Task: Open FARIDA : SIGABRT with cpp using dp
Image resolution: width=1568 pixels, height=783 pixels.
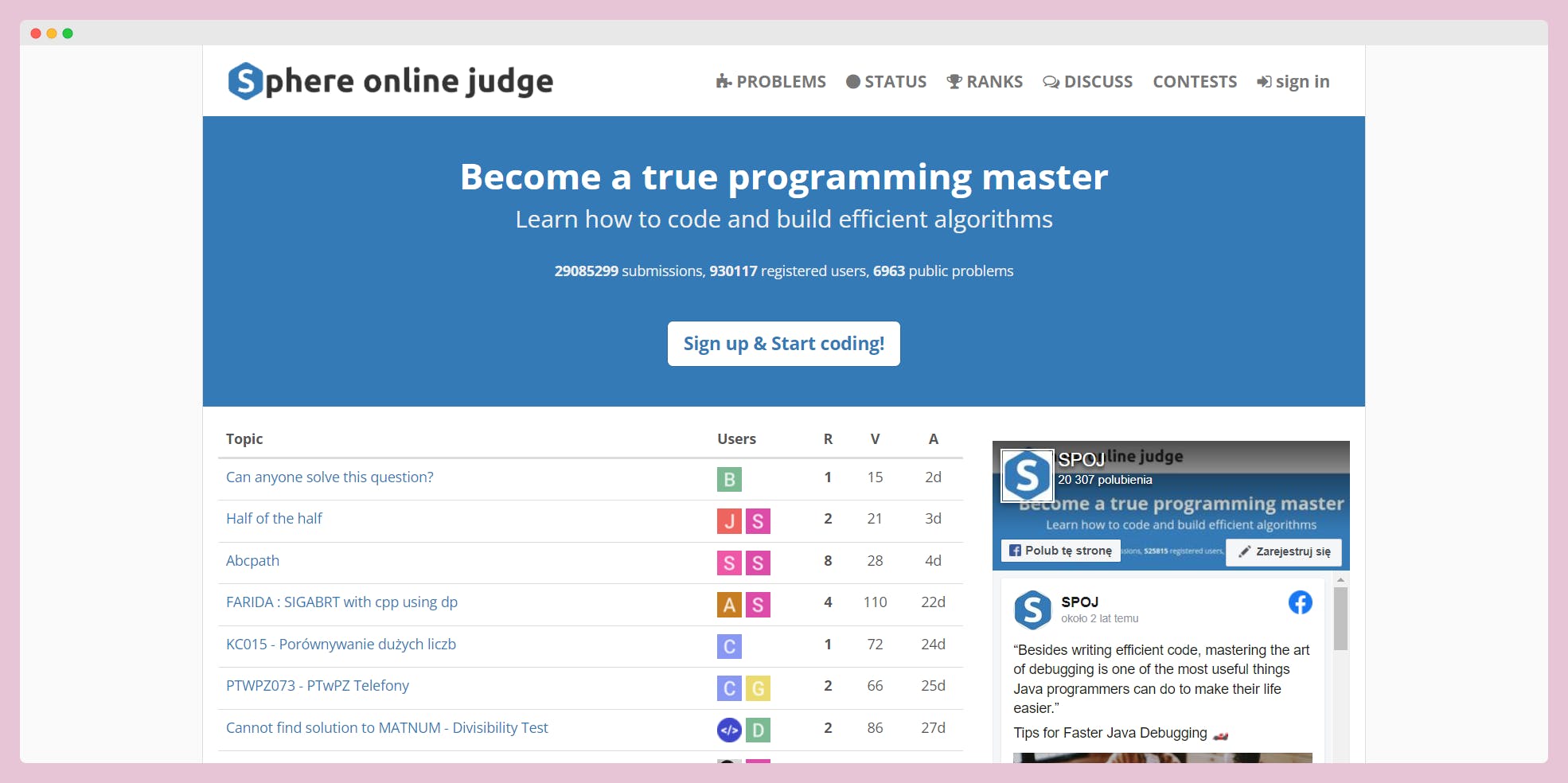Action: click(x=341, y=602)
